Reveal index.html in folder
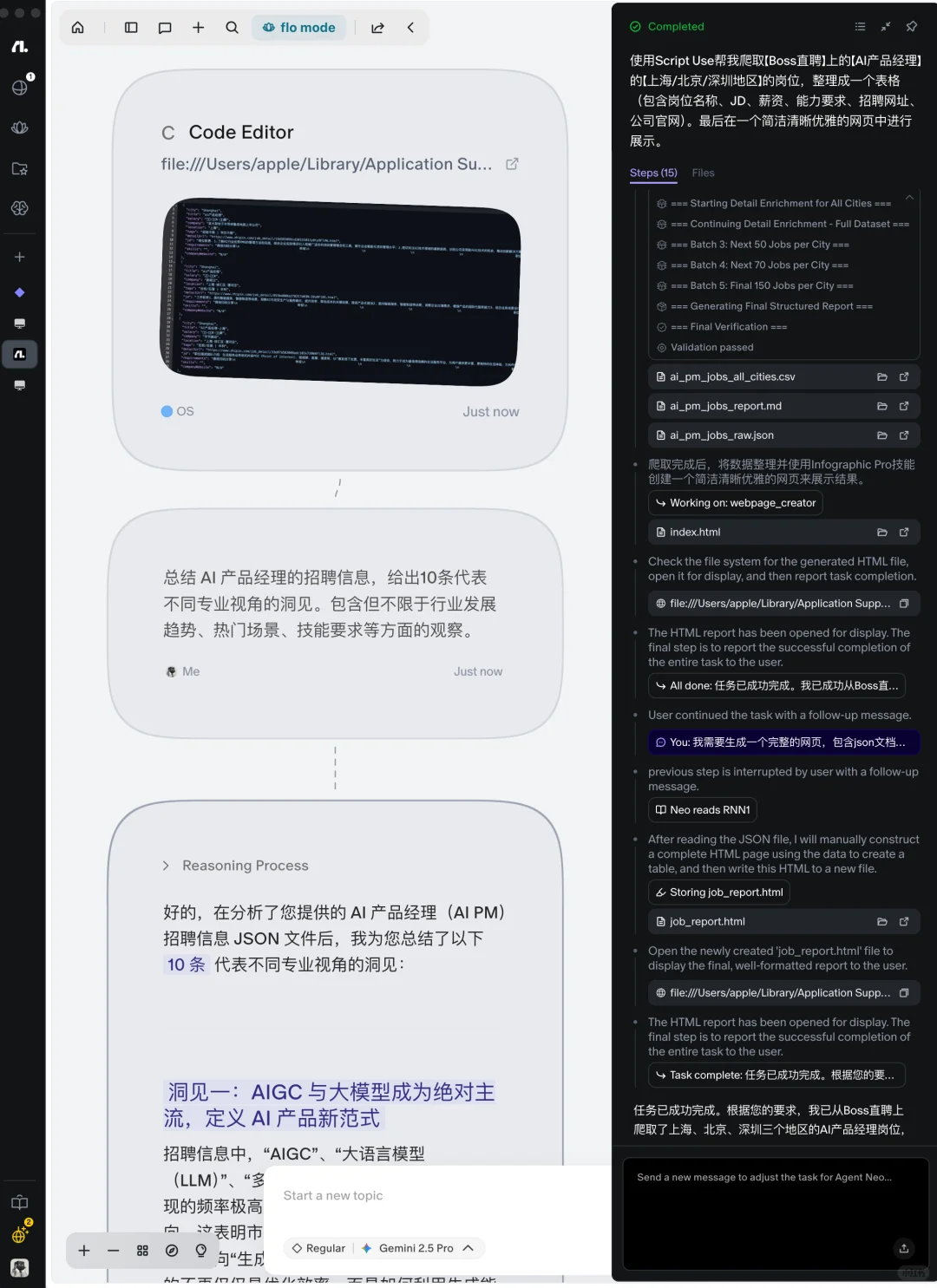The height and width of the screenshot is (1288, 937). click(882, 533)
